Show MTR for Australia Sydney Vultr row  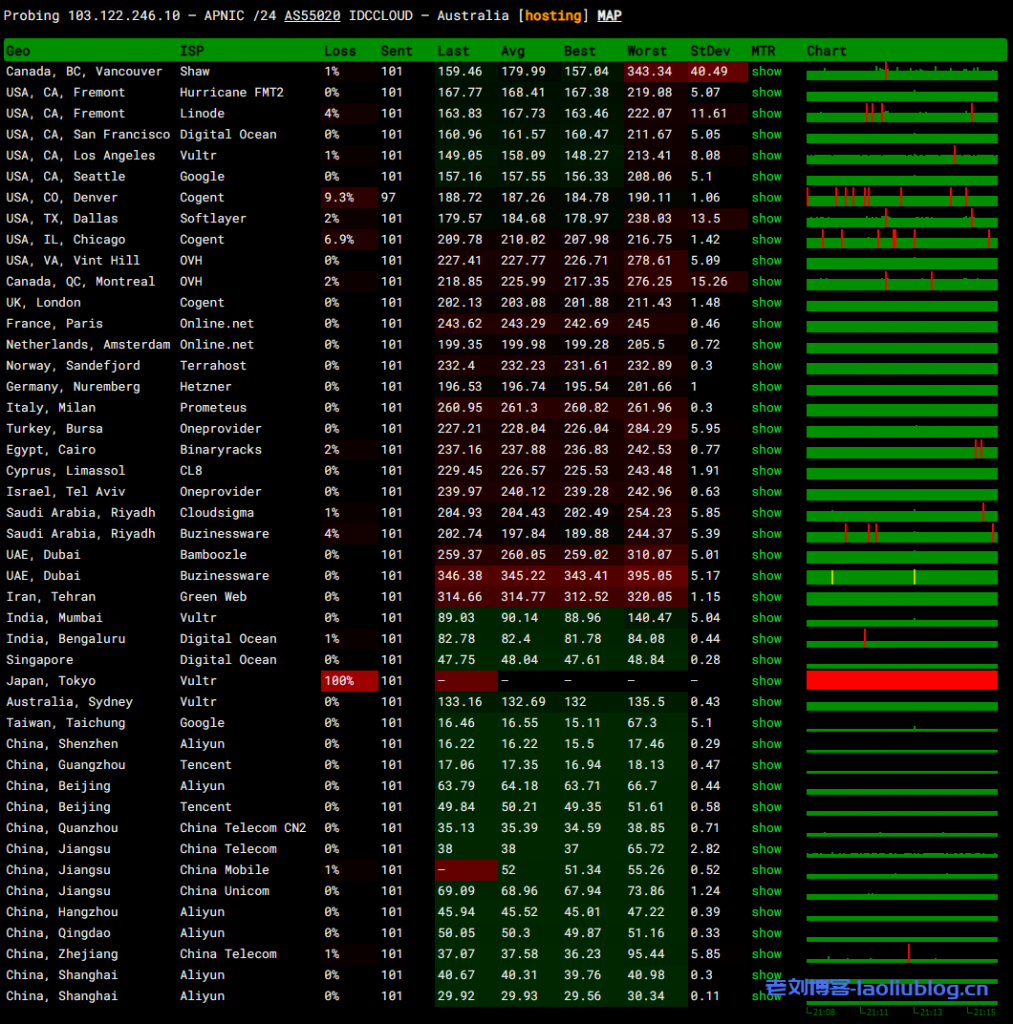pos(766,702)
